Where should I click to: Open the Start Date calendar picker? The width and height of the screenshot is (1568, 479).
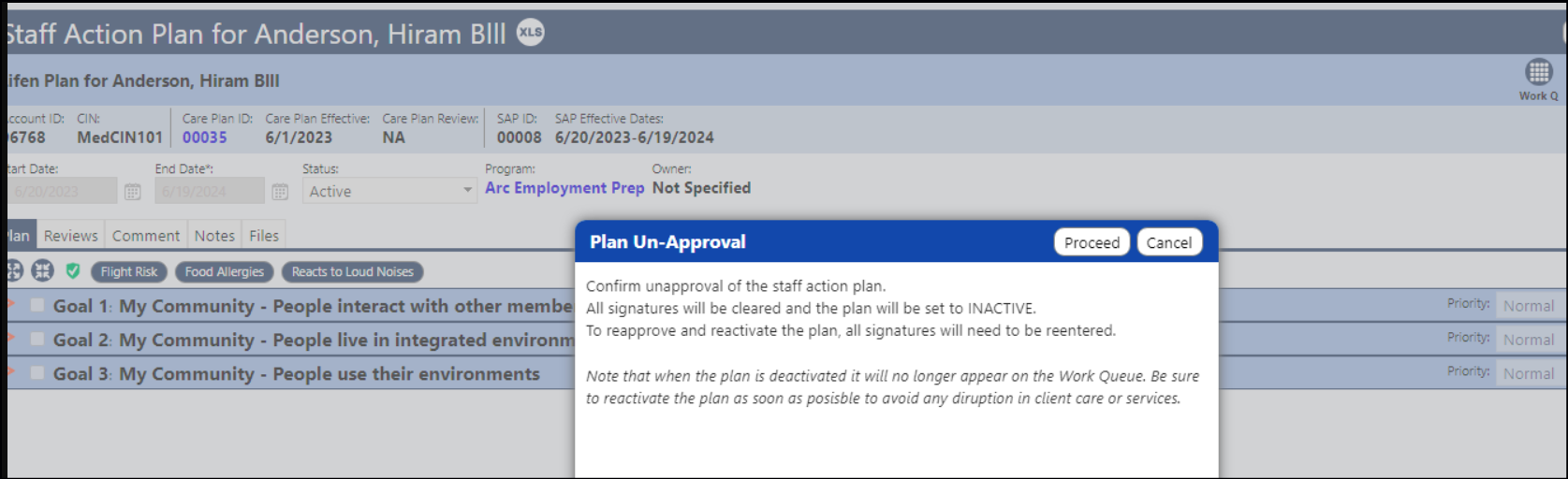coord(133,191)
